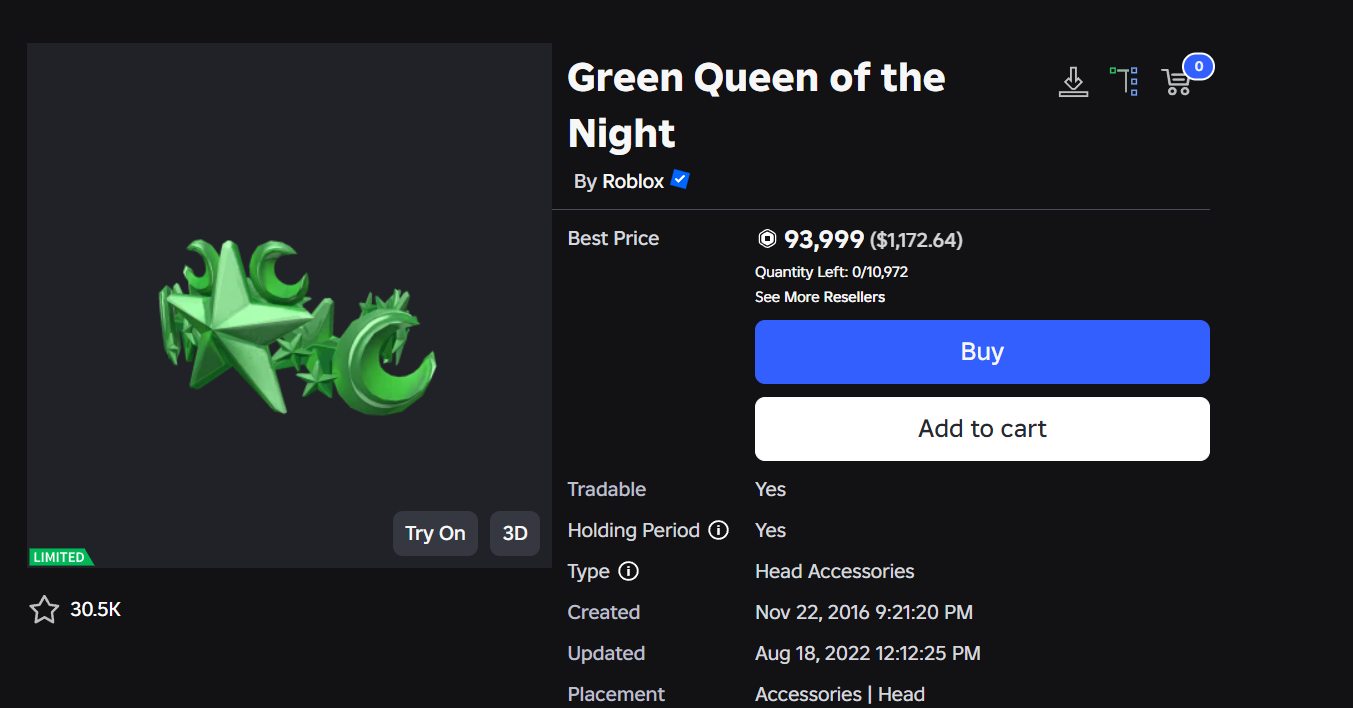Open the hierarchy tree icon

pyautogui.click(x=1124, y=81)
